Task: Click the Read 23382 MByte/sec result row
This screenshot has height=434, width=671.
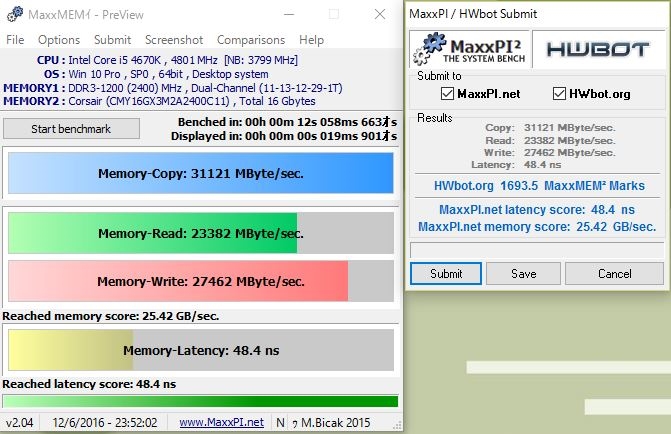Action: pyautogui.click(x=550, y=140)
